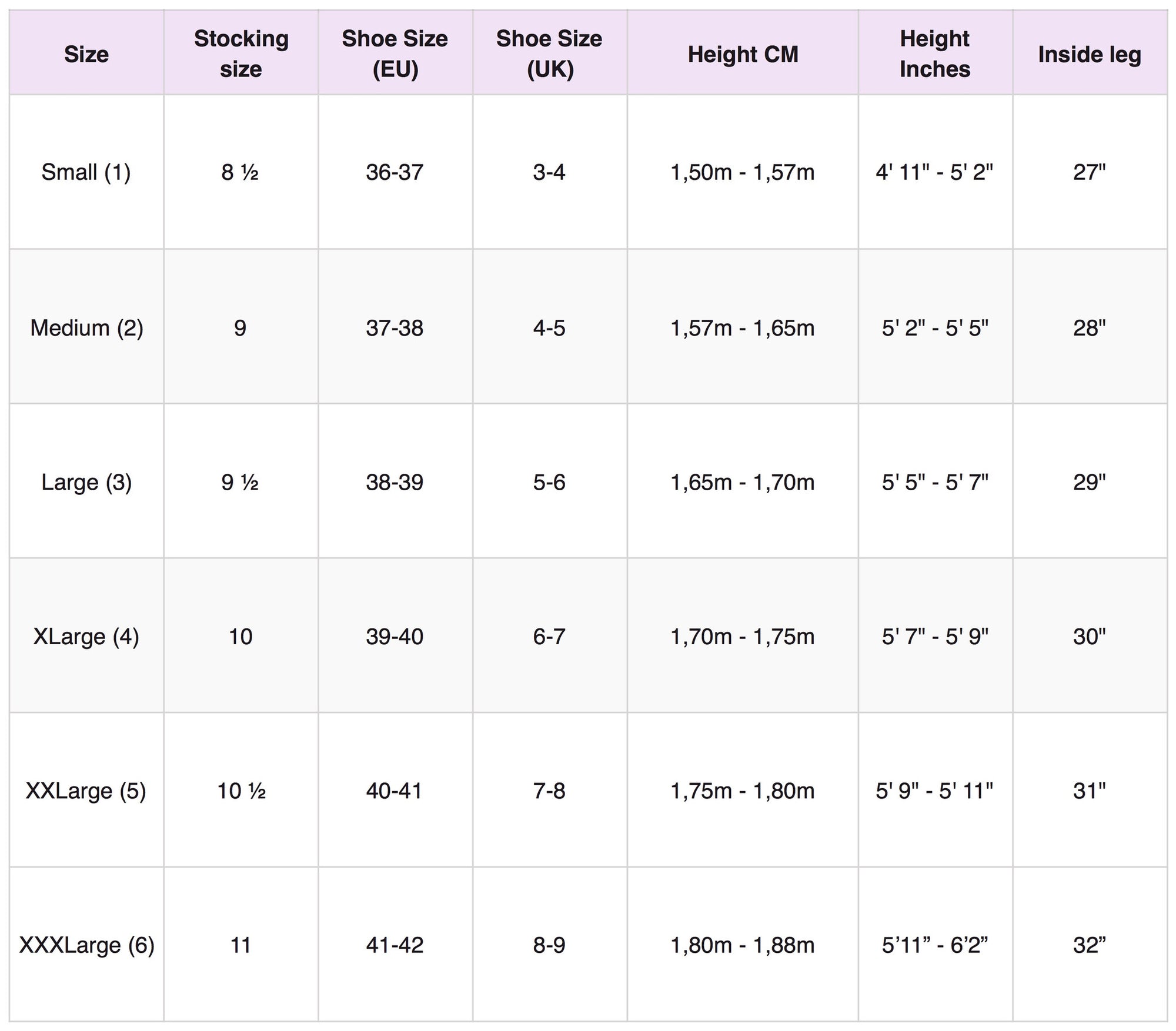The height and width of the screenshot is (1031, 1176).
Task: Click the Stocking size column header
Action: click(241, 54)
